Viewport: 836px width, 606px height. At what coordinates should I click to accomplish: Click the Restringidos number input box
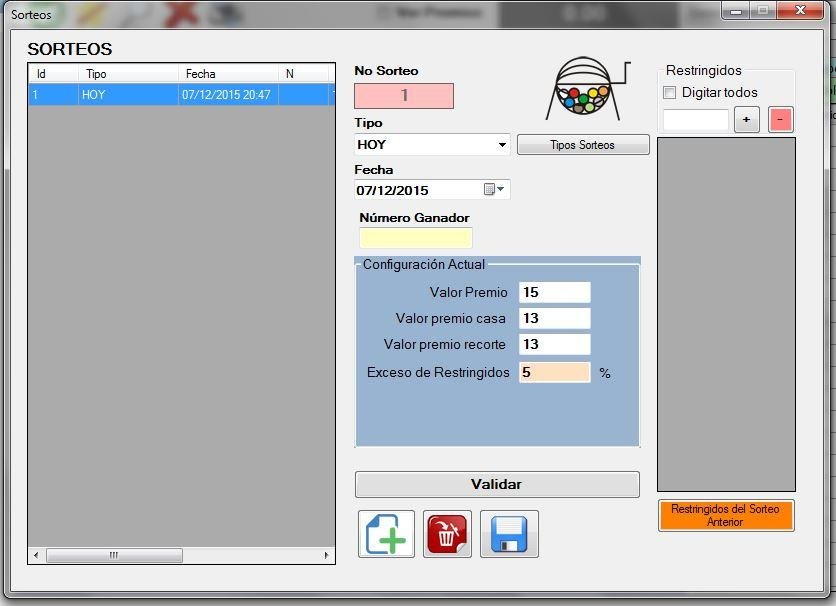(x=696, y=120)
